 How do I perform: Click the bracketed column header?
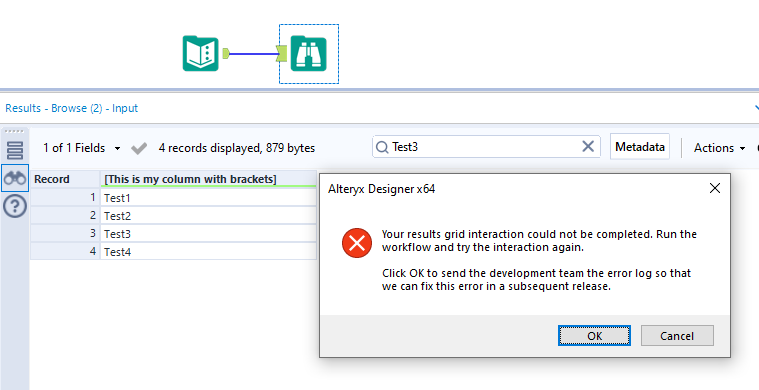(209, 179)
